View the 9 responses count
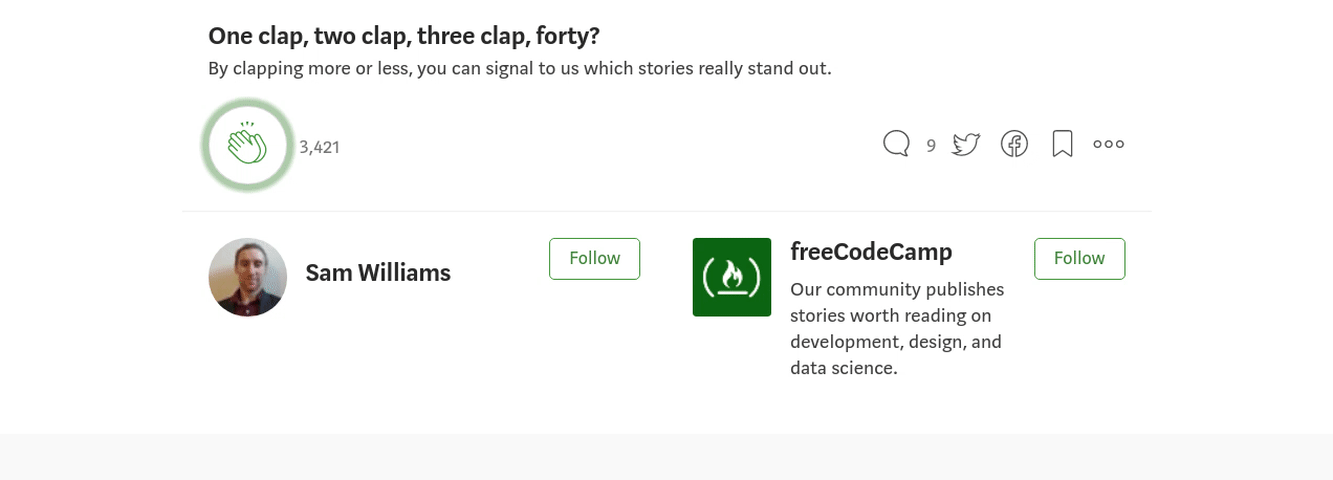1333x480 pixels. click(x=931, y=146)
